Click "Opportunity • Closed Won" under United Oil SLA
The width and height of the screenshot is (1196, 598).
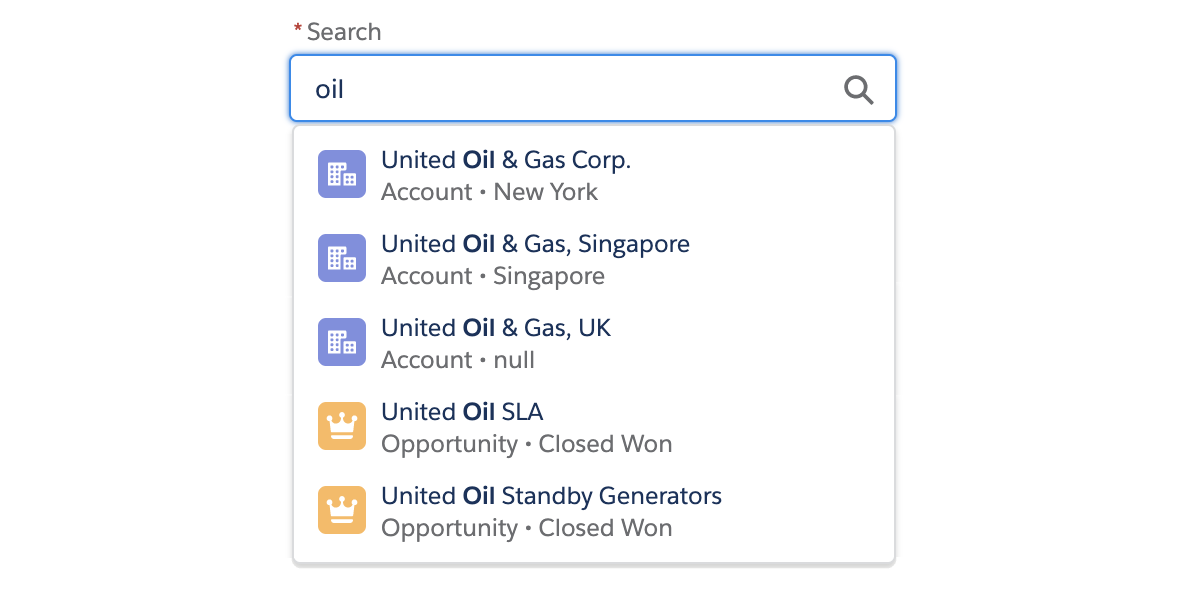[x=526, y=444]
